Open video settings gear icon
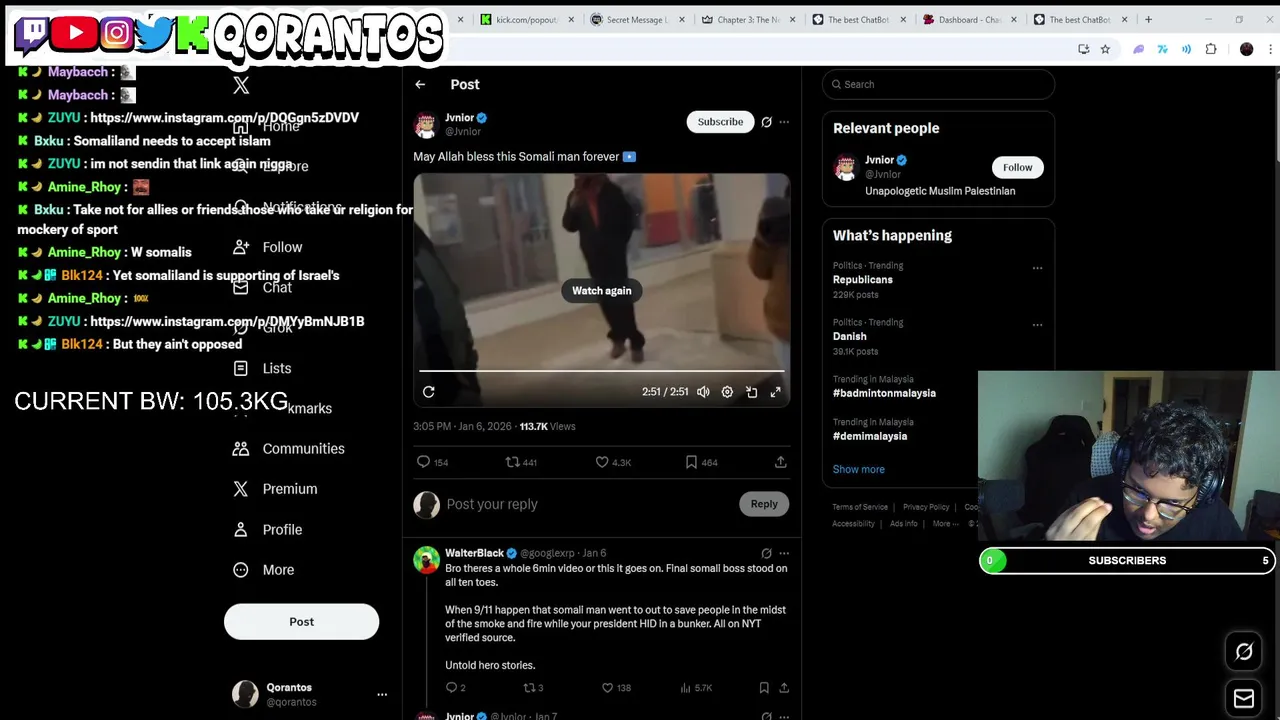 tap(727, 392)
